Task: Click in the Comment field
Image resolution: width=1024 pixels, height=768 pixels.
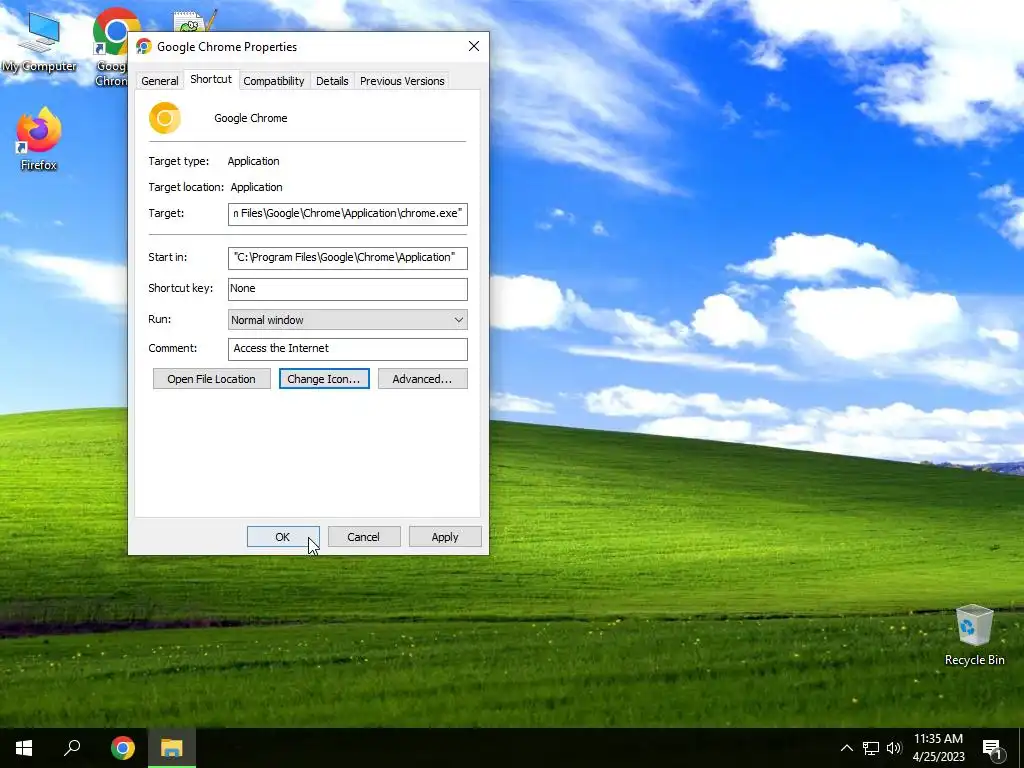Action: pos(347,349)
